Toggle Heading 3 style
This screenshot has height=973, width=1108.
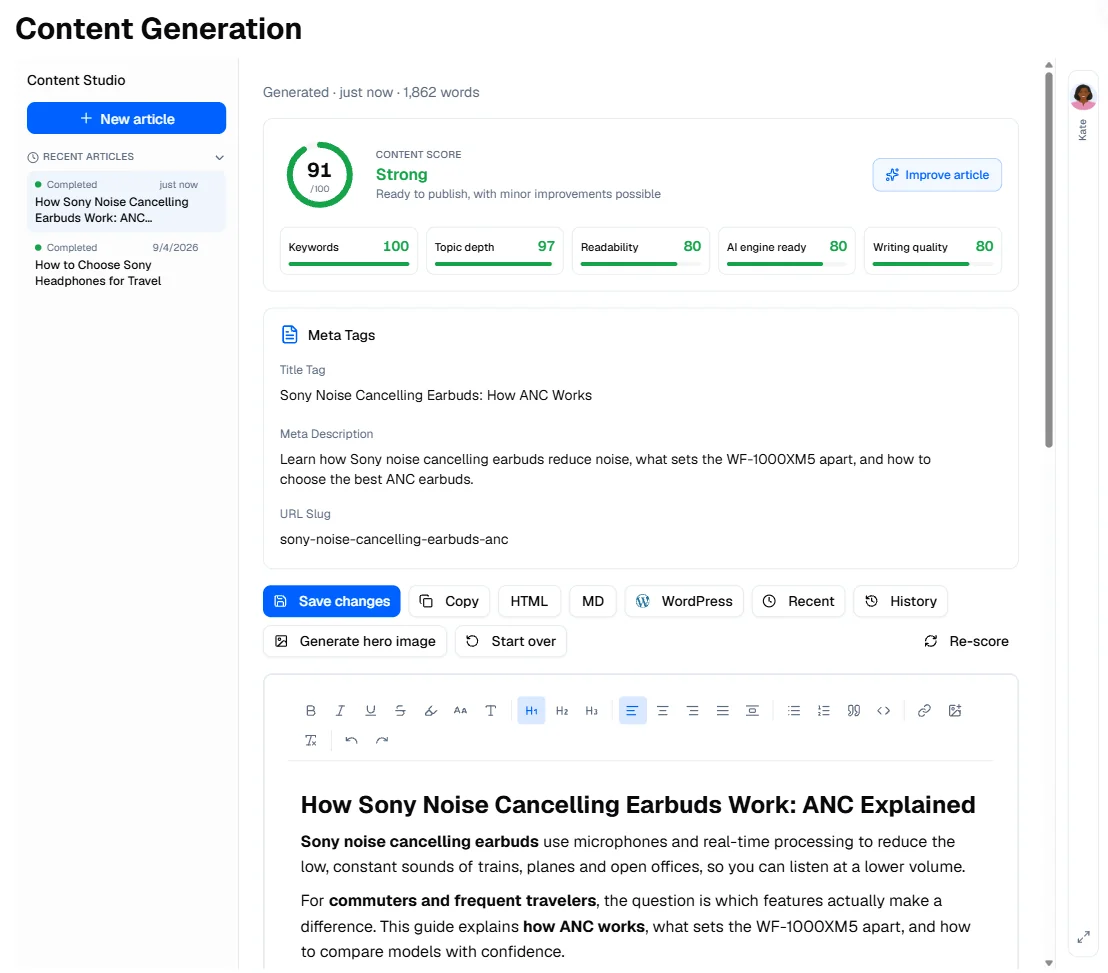(591, 710)
